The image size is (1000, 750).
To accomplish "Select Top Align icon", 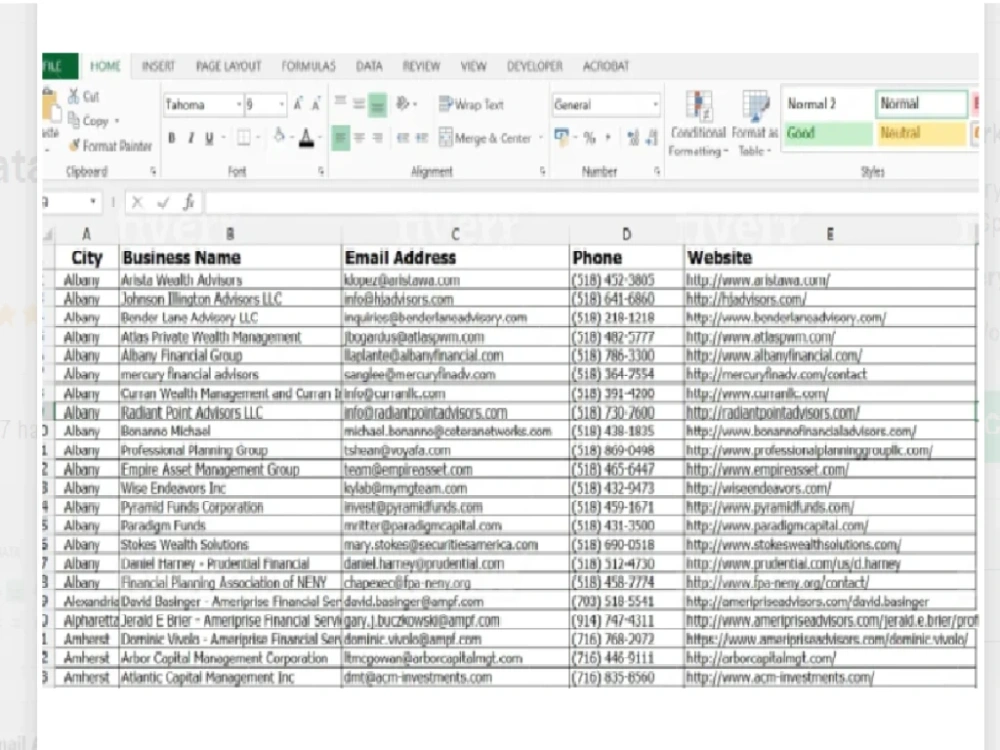I will [341, 103].
